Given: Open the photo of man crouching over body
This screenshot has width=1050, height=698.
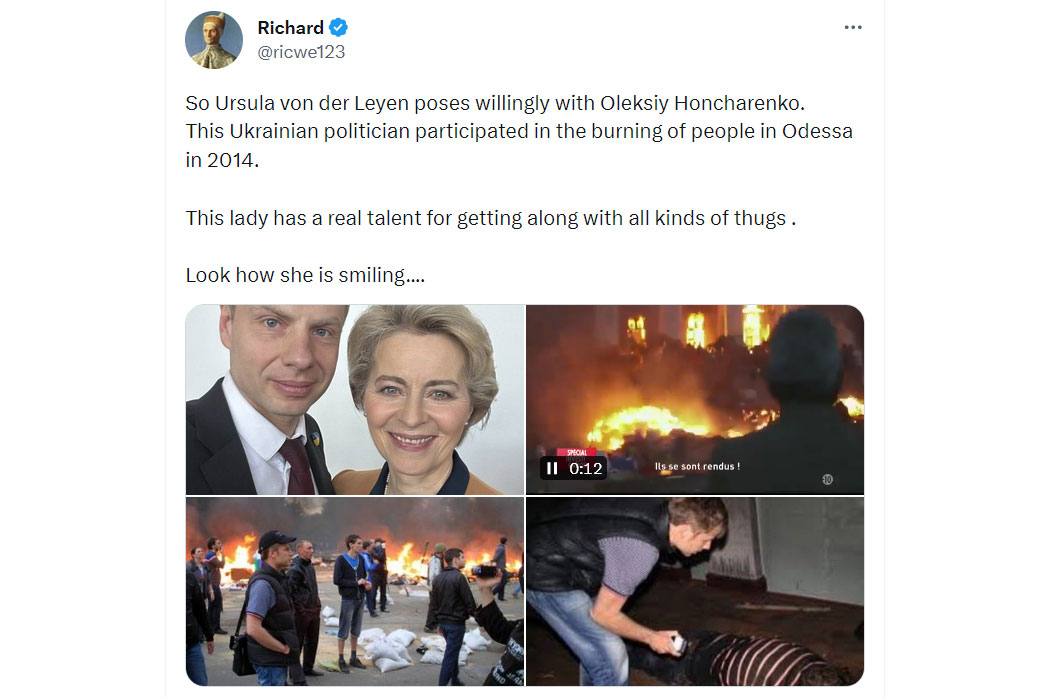Looking at the screenshot, I should tap(695, 591).
